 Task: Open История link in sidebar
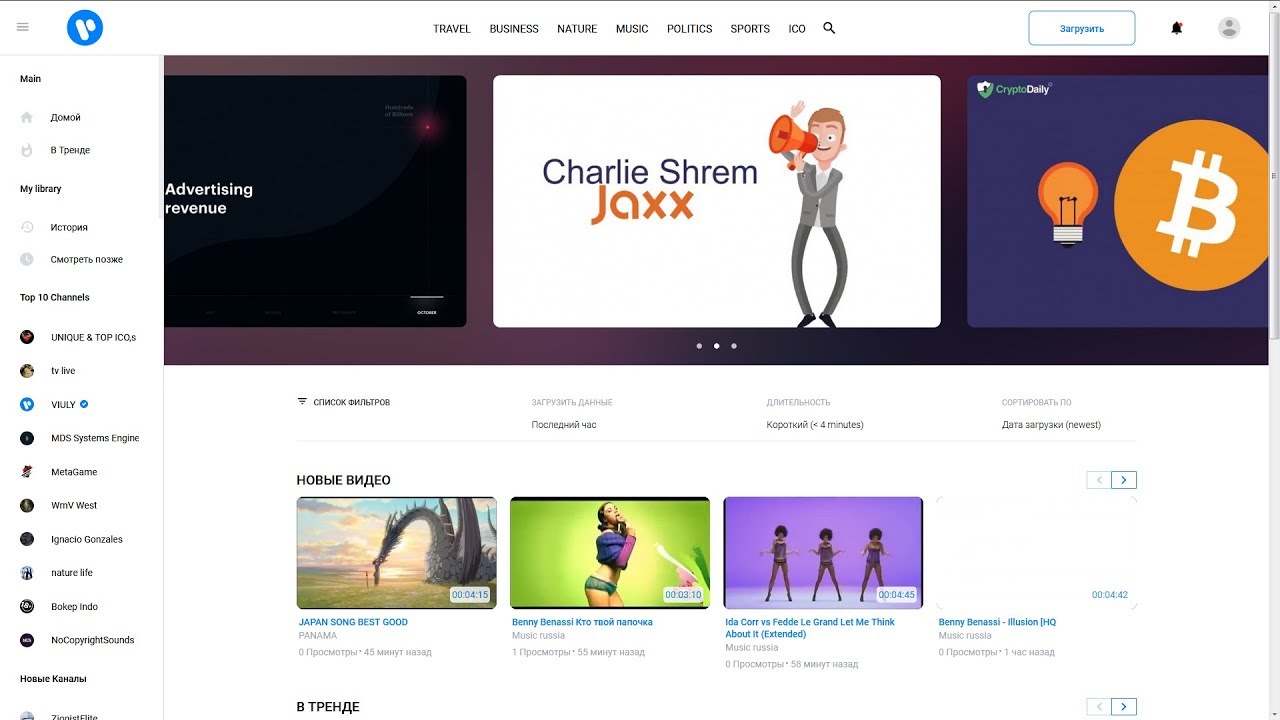coord(69,228)
